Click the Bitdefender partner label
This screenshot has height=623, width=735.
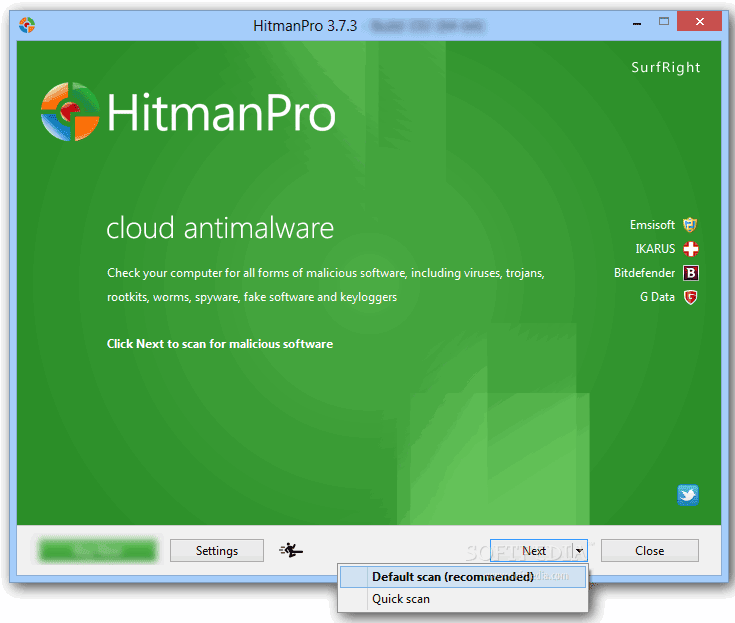[644, 273]
